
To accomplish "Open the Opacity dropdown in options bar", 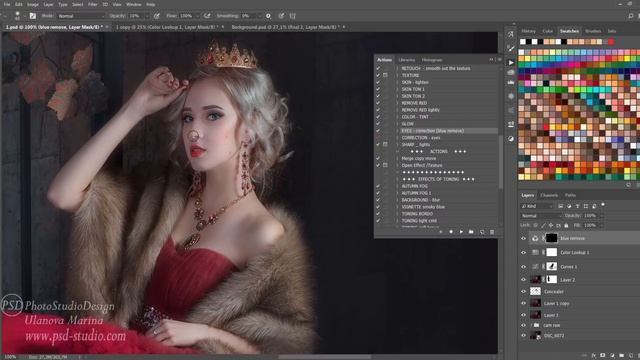I will pos(147,16).
